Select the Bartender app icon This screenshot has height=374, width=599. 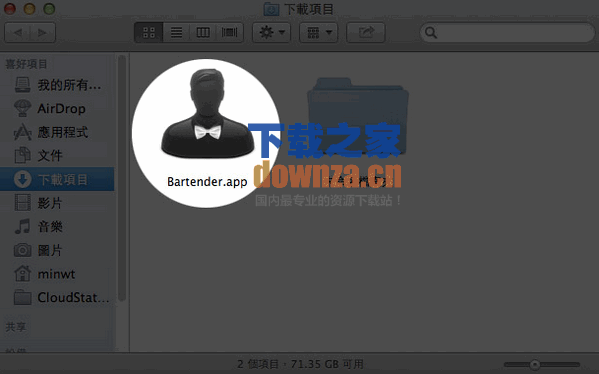[x=207, y=114]
